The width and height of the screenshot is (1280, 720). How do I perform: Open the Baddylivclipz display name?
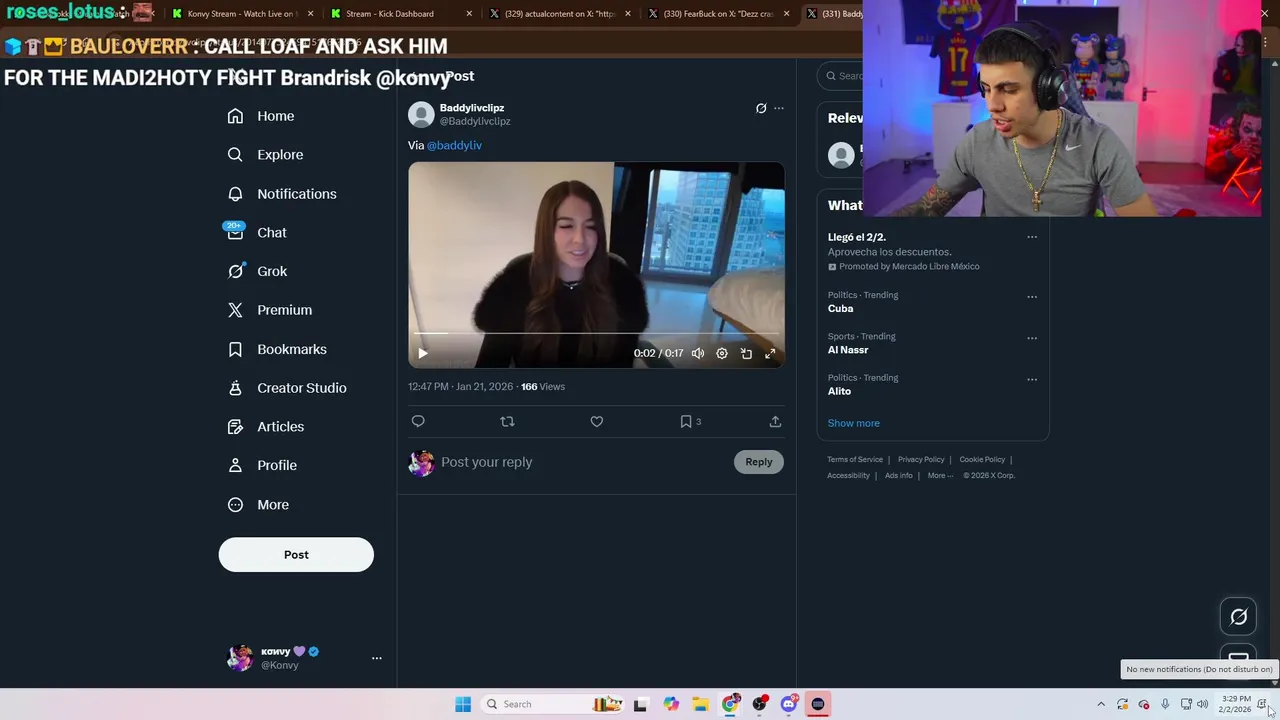coord(472,108)
